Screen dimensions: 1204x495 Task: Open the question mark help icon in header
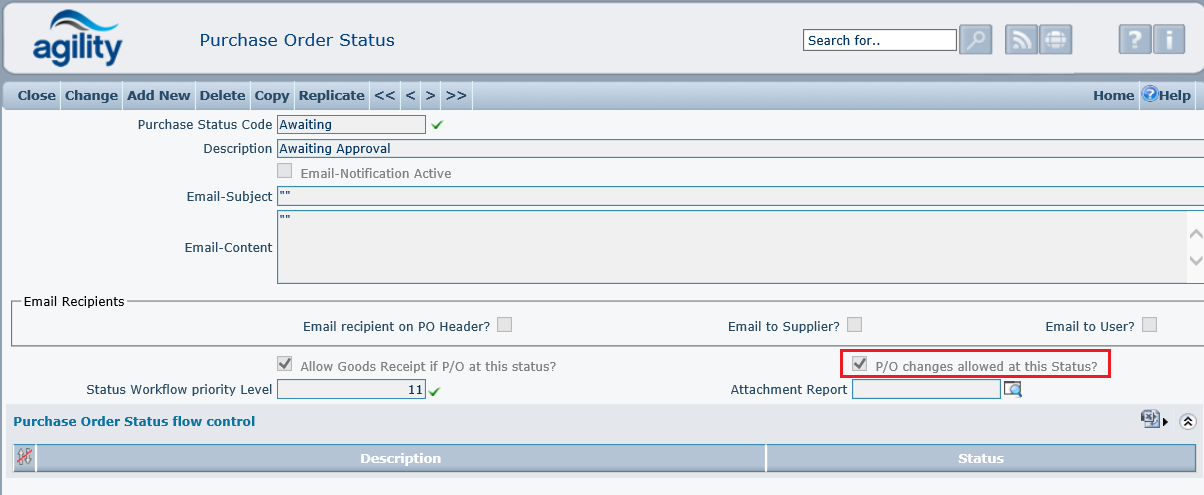[x=1134, y=40]
